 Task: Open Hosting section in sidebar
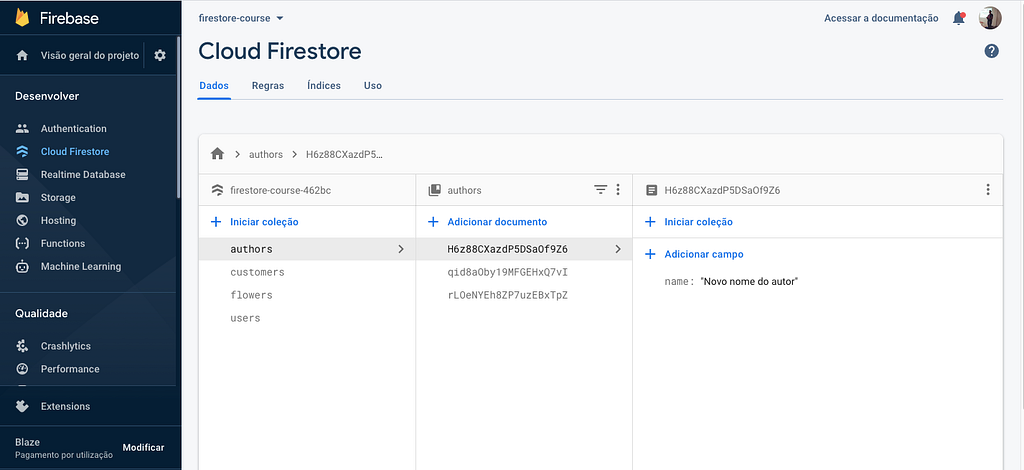coord(58,221)
